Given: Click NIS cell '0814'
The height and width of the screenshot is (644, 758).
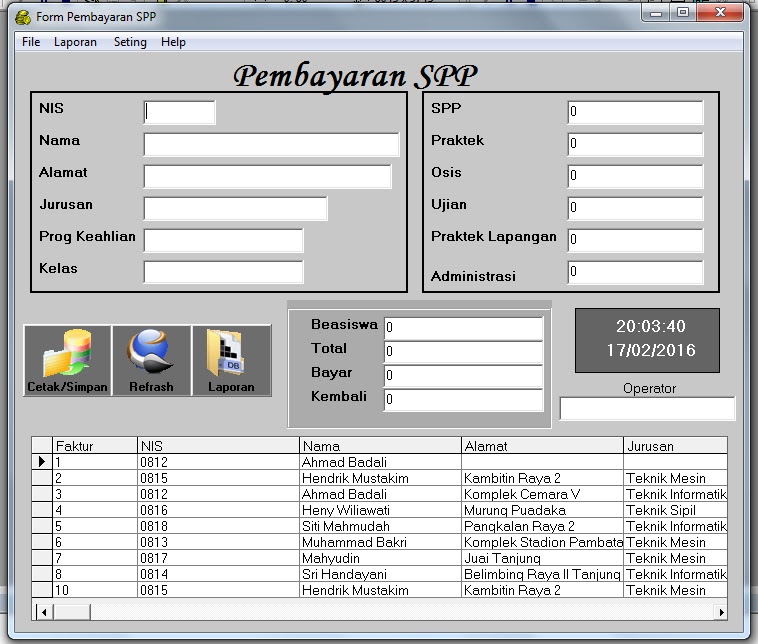Looking at the screenshot, I should [x=218, y=574].
